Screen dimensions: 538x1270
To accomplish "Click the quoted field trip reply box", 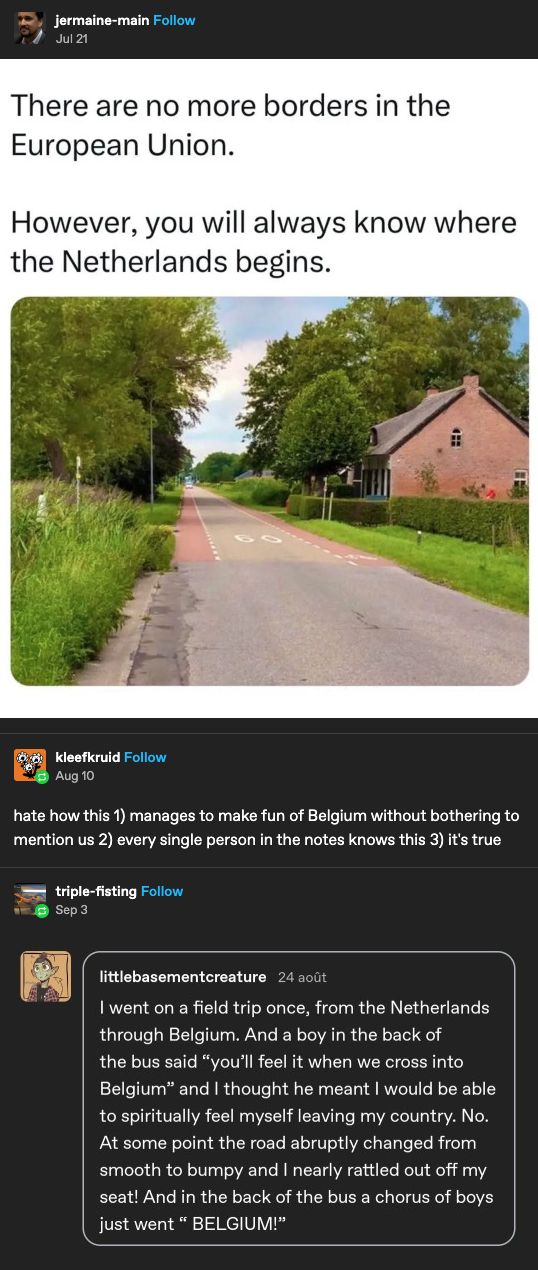I will [299, 1098].
